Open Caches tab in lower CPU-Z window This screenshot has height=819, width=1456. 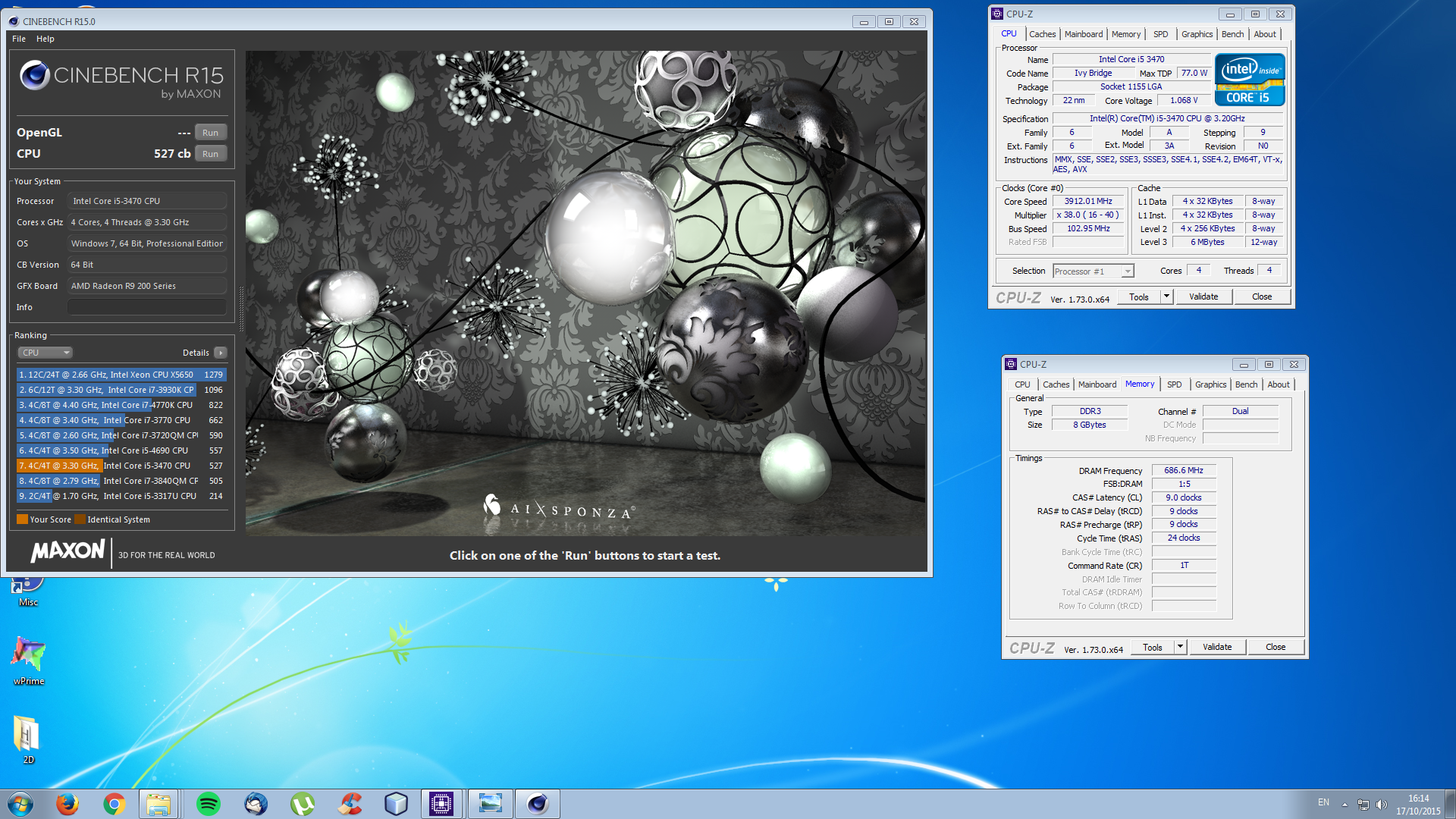(1056, 384)
